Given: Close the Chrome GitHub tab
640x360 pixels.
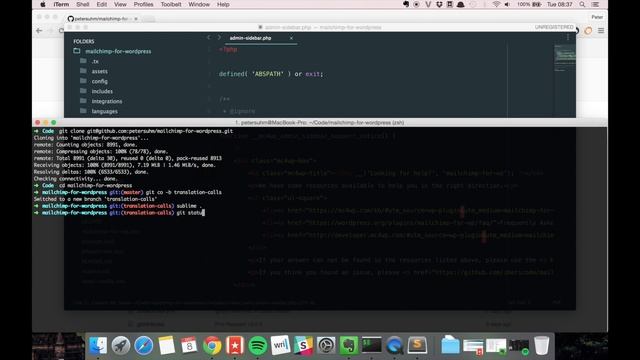Looking at the screenshot, I should pos(136,19).
